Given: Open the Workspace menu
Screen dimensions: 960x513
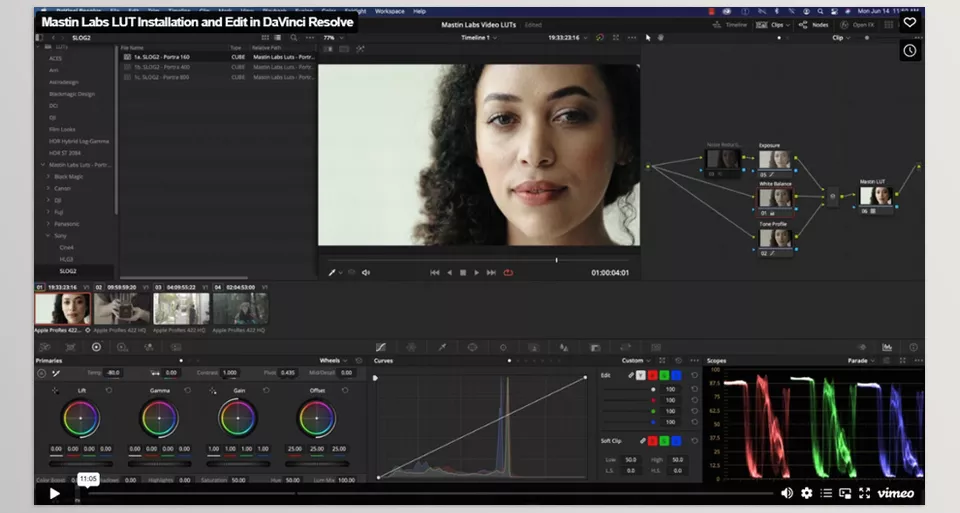Looking at the screenshot, I should [x=389, y=11].
